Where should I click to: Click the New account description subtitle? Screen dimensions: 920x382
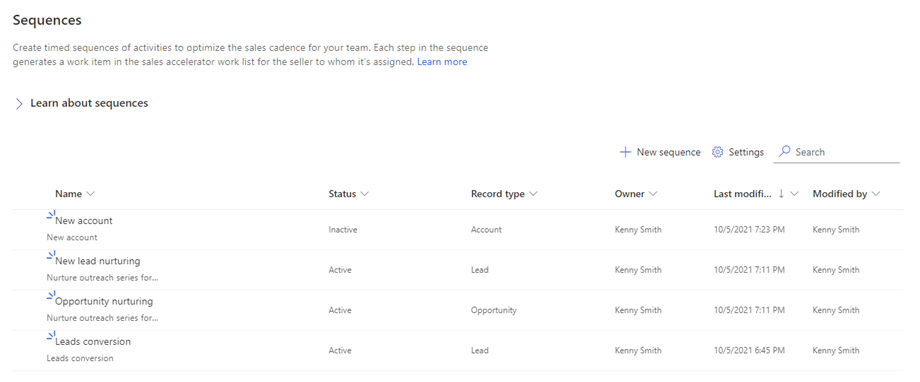click(72, 238)
